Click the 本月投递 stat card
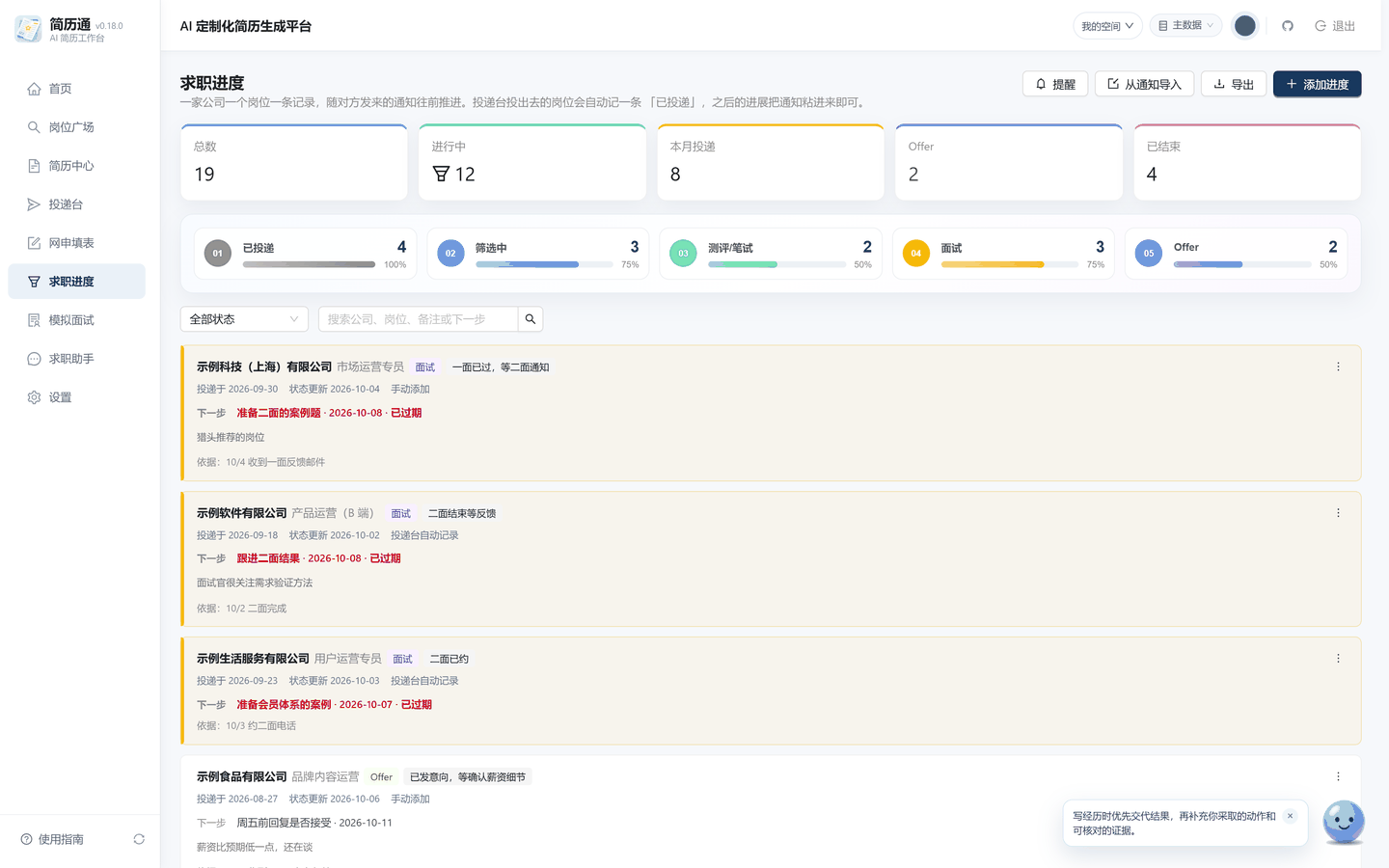 [771, 162]
